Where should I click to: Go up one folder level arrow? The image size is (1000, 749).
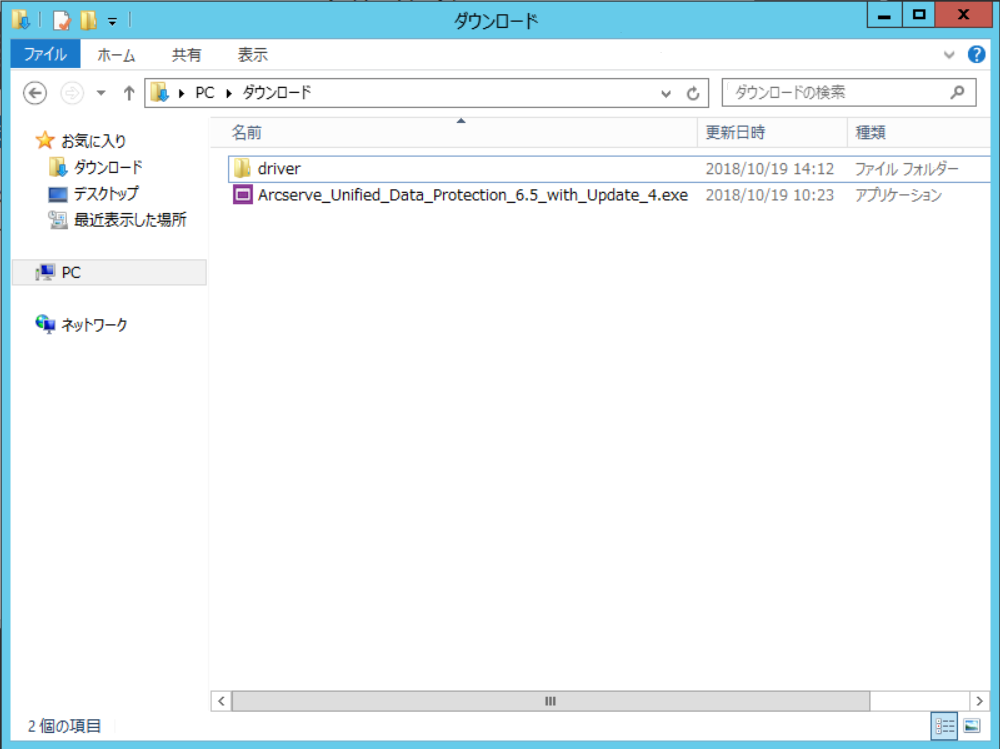(129, 93)
